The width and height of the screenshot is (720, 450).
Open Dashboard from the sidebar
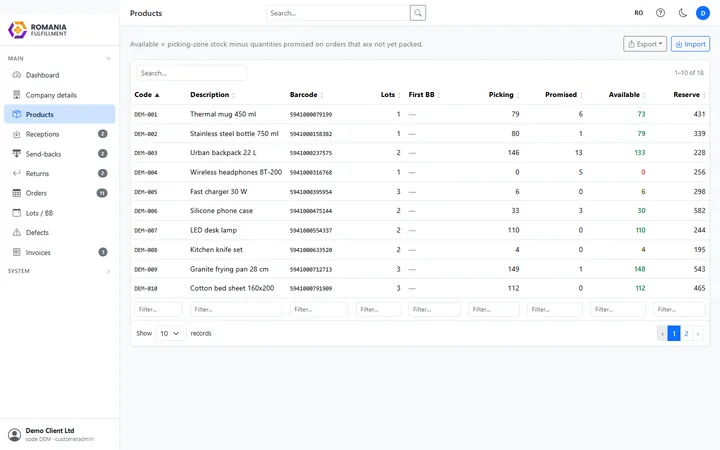[x=60, y=75]
